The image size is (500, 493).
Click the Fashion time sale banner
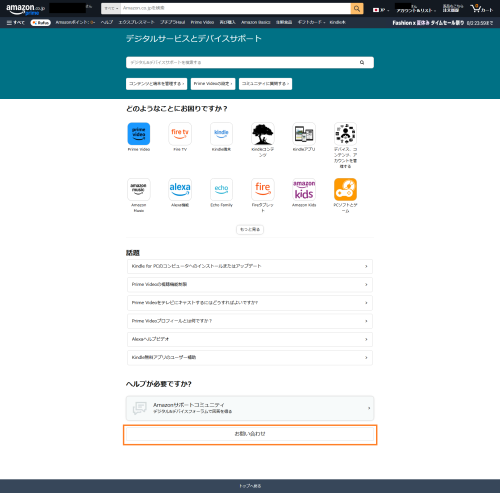coord(442,23)
